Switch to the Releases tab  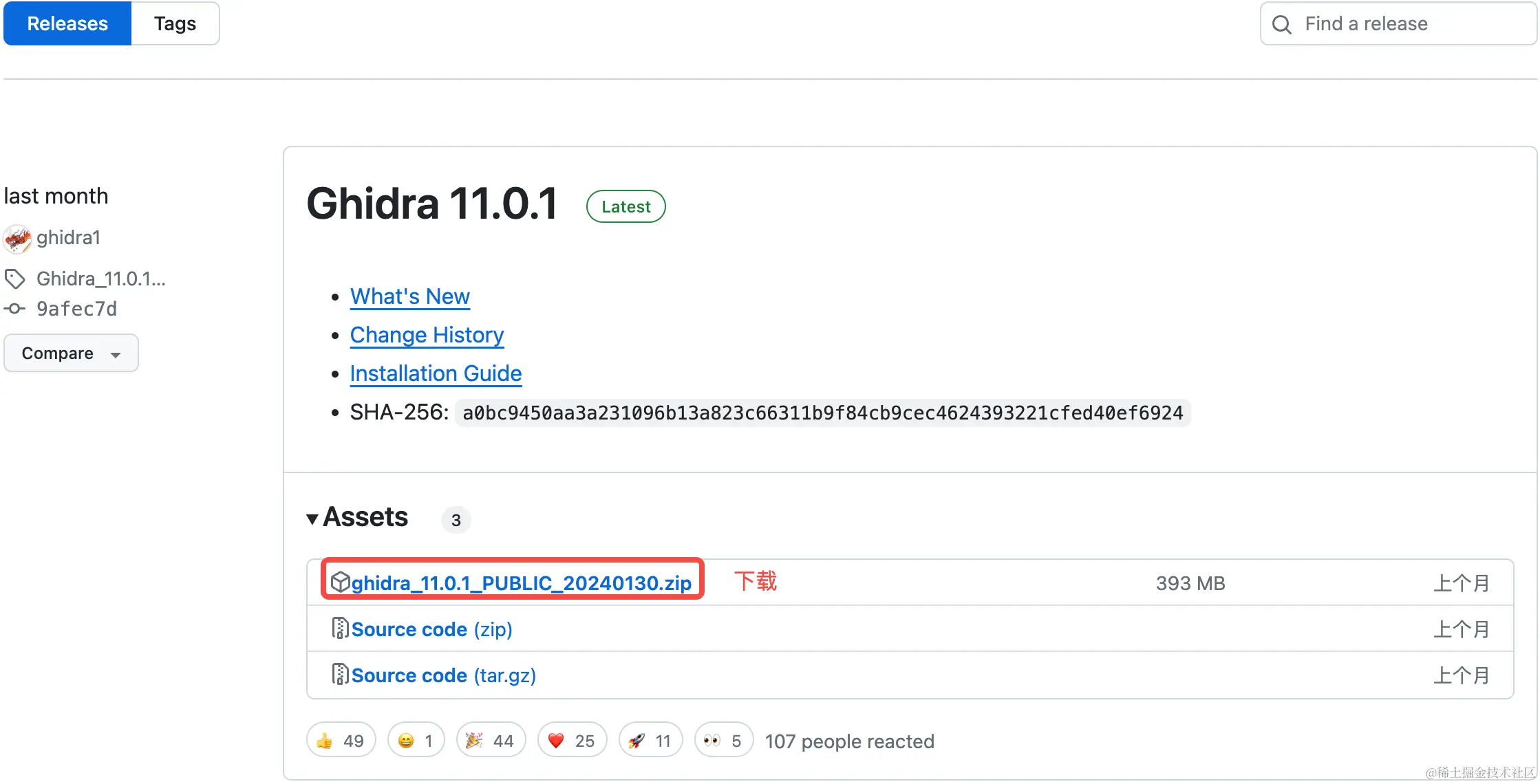point(67,24)
